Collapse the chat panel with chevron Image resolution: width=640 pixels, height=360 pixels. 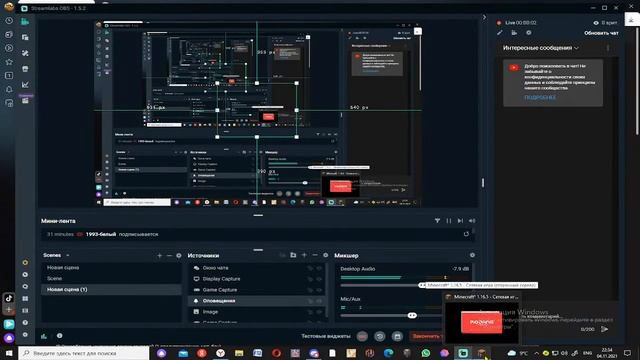(x=484, y=17)
